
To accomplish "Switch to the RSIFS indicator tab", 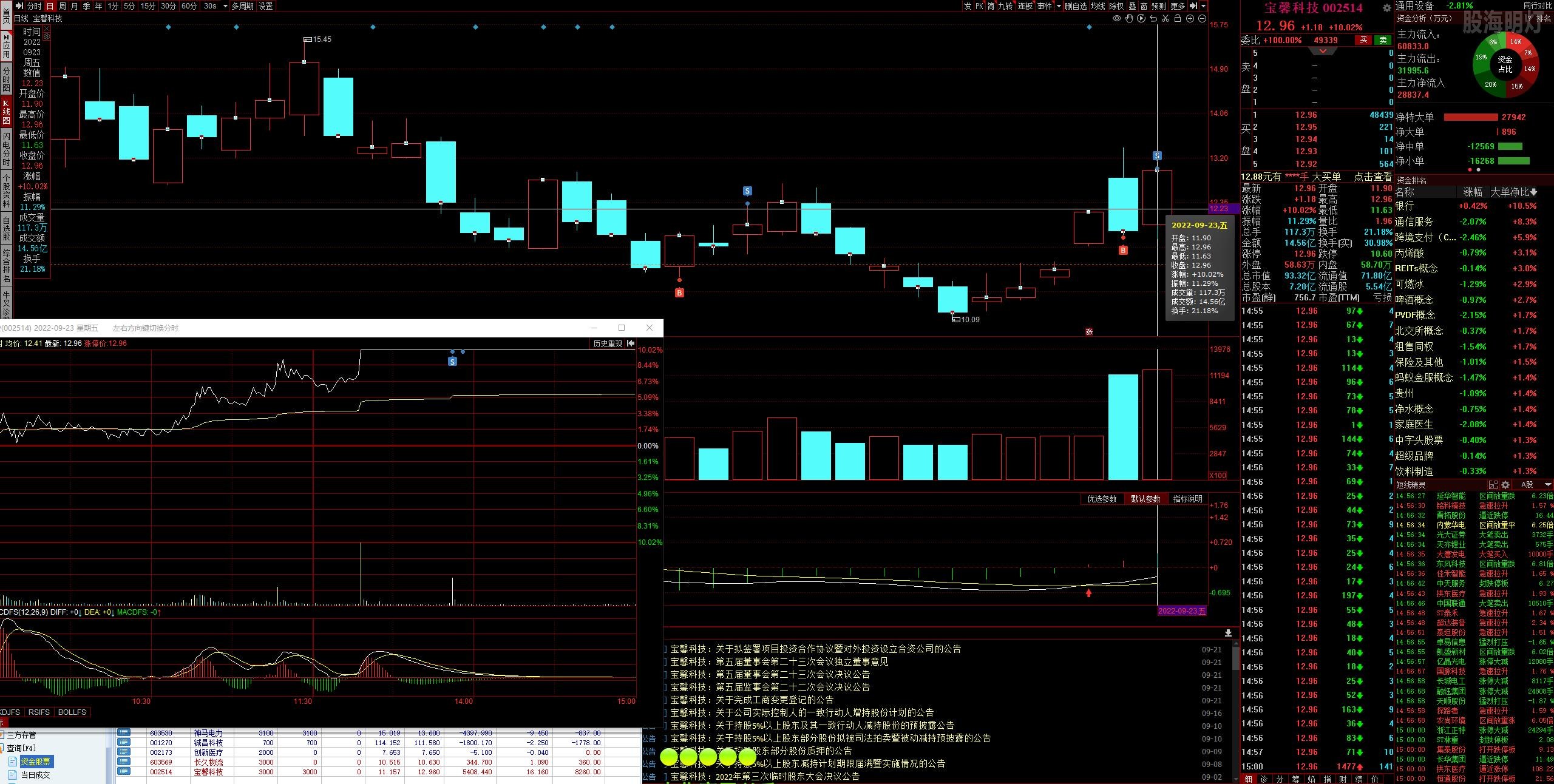I will [x=39, y=712].
